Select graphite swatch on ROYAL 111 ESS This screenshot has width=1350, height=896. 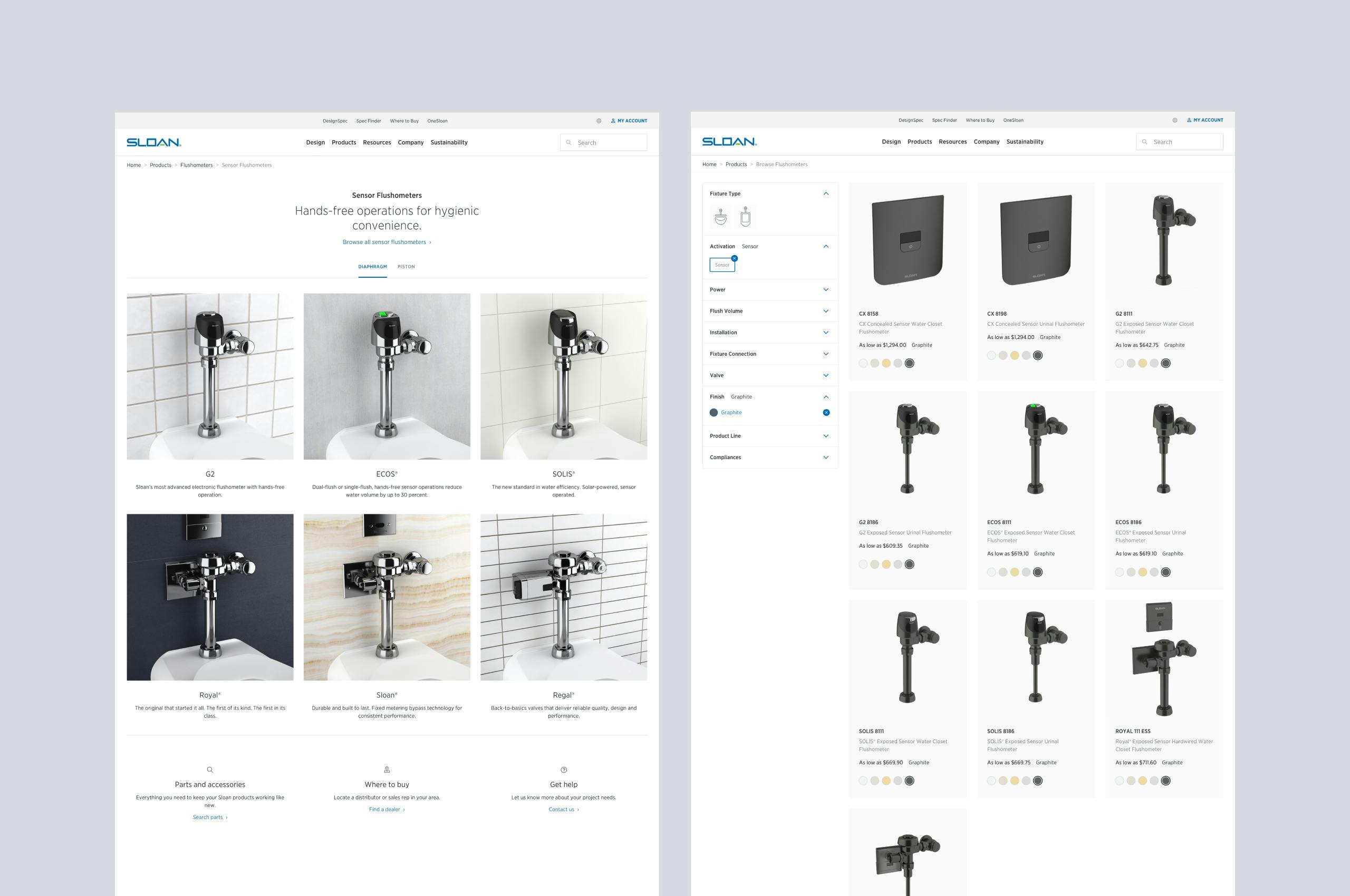[1166, 781]
